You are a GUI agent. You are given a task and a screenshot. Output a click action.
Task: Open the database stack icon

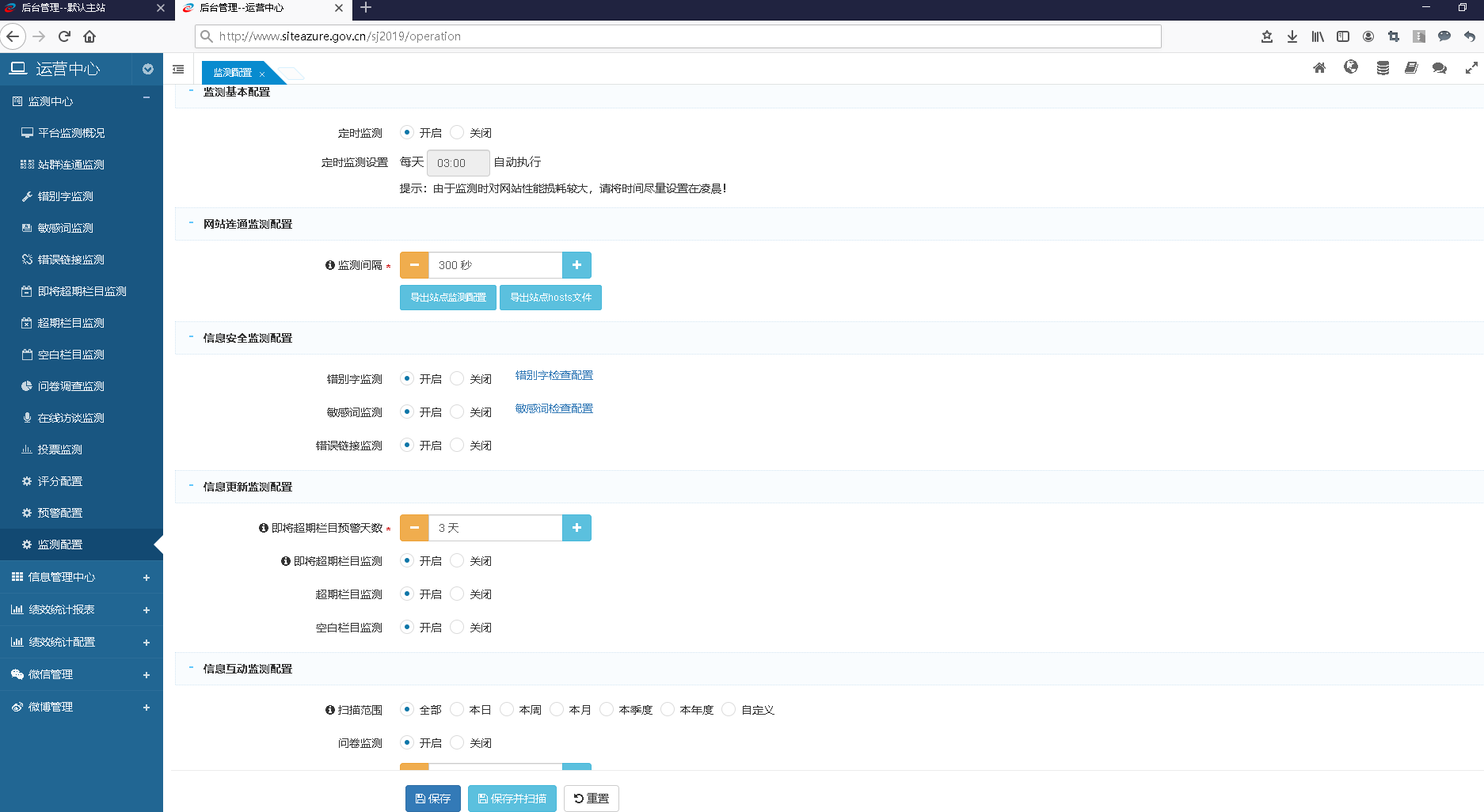[1383, 68]
